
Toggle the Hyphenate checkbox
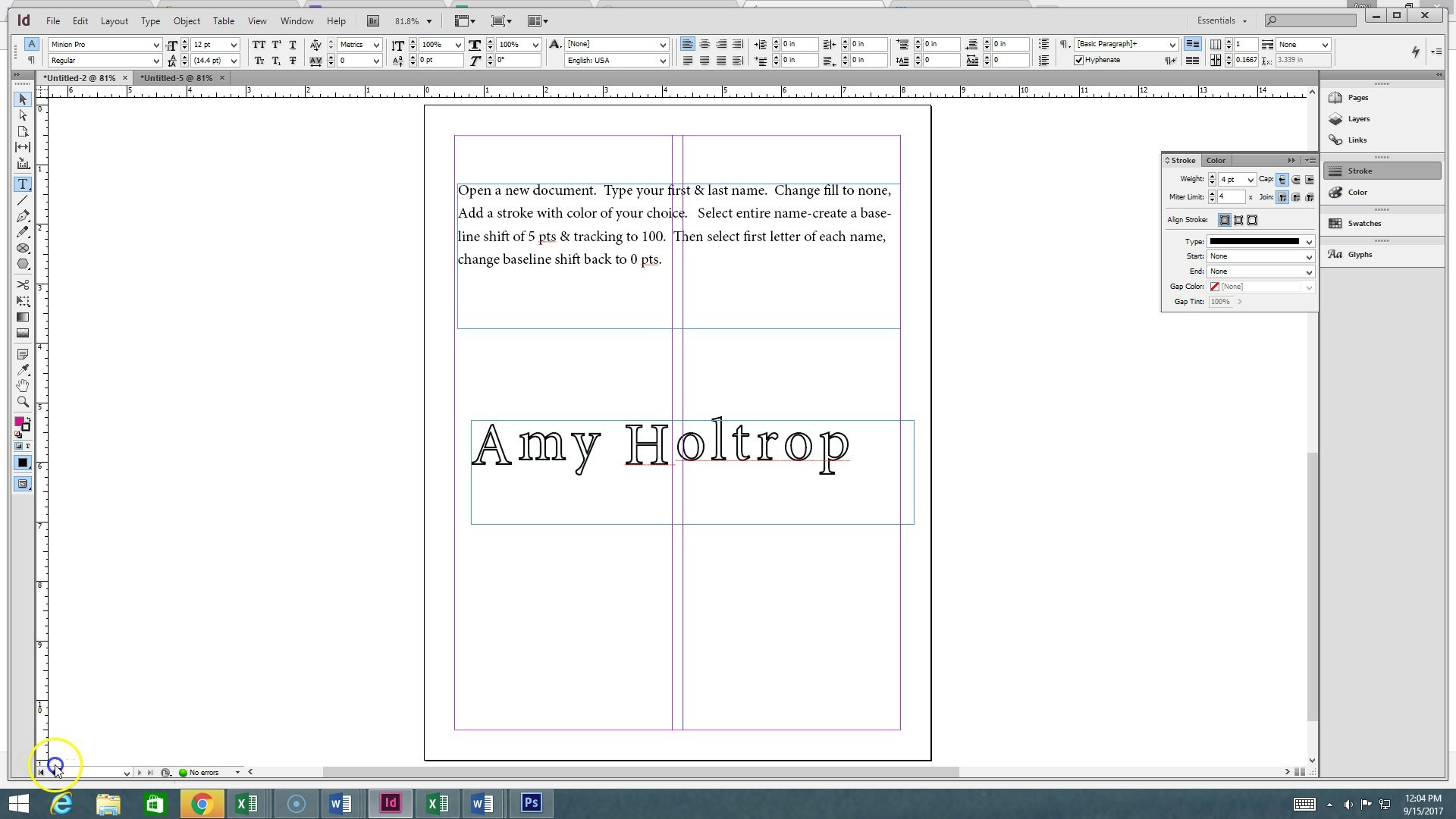pyautogui.click(x=1078, y=60)
